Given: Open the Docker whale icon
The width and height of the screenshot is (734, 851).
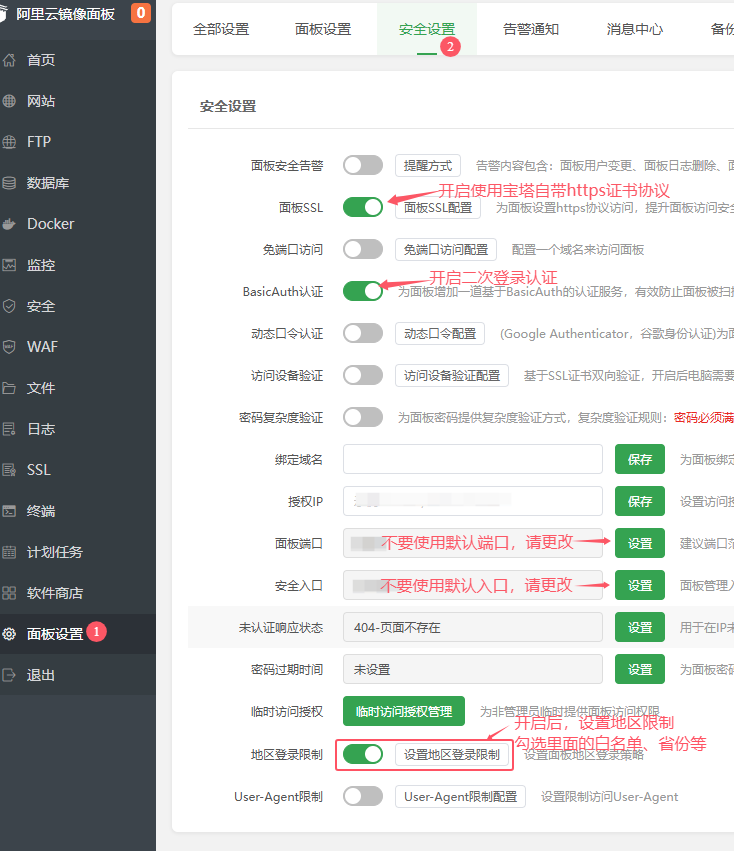Looking at the screenshot, I should [x=10, y=224].
